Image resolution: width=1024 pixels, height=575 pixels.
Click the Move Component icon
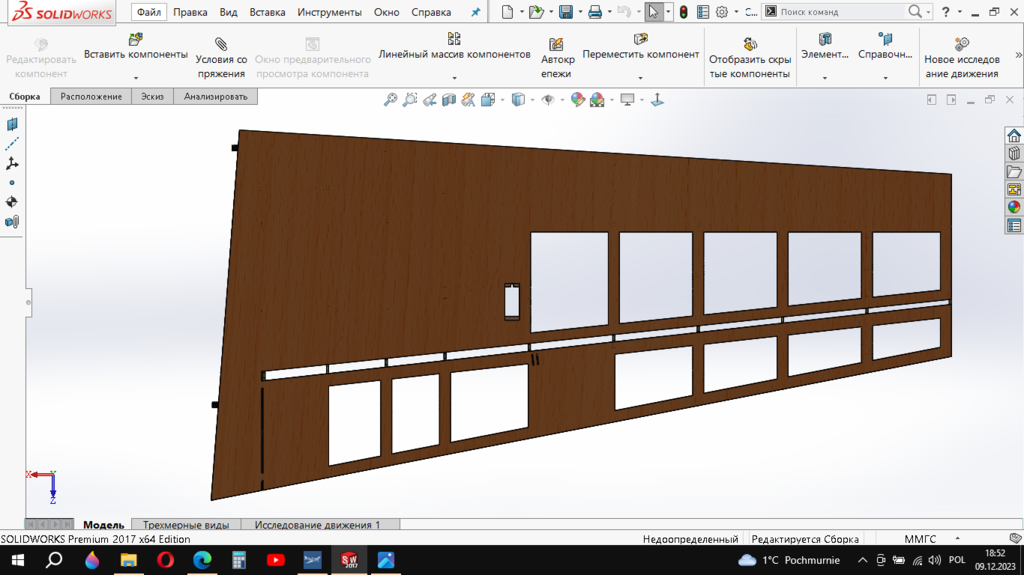point(640,39)
